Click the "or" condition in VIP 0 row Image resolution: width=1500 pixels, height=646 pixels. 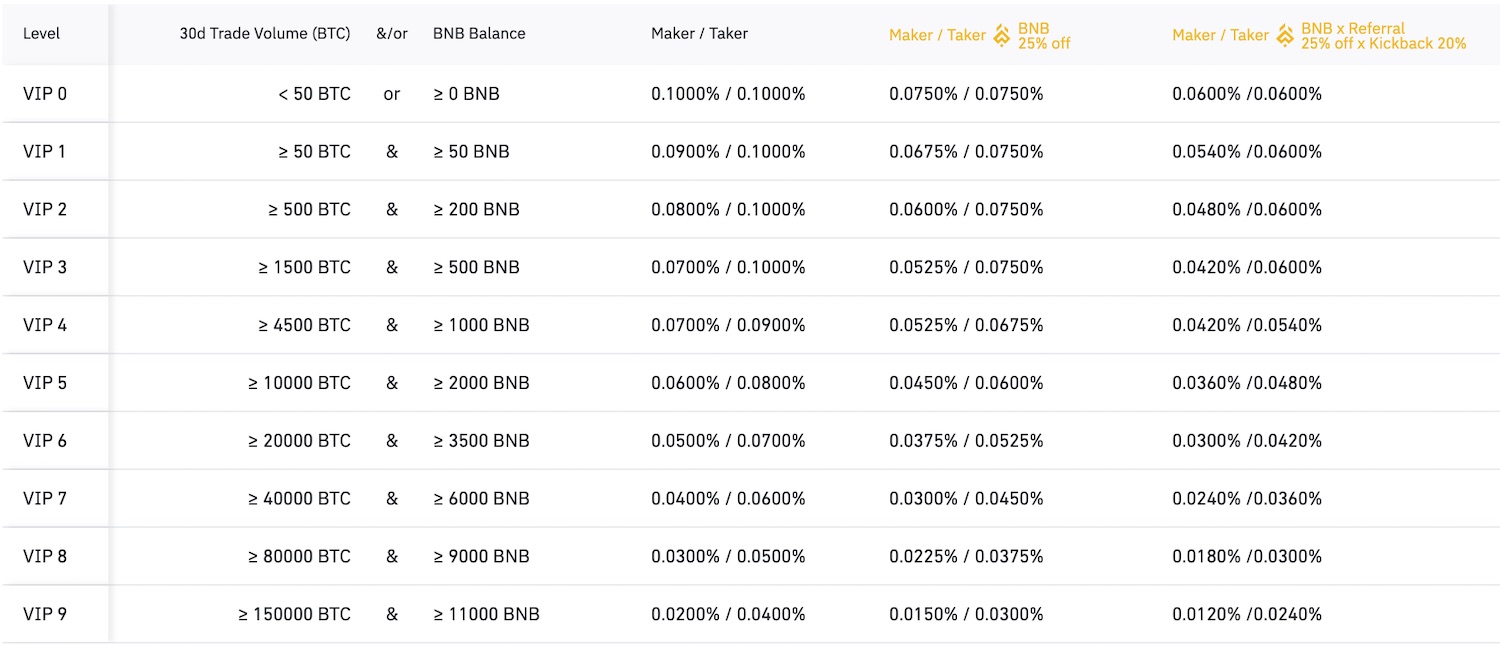[392, 94]
